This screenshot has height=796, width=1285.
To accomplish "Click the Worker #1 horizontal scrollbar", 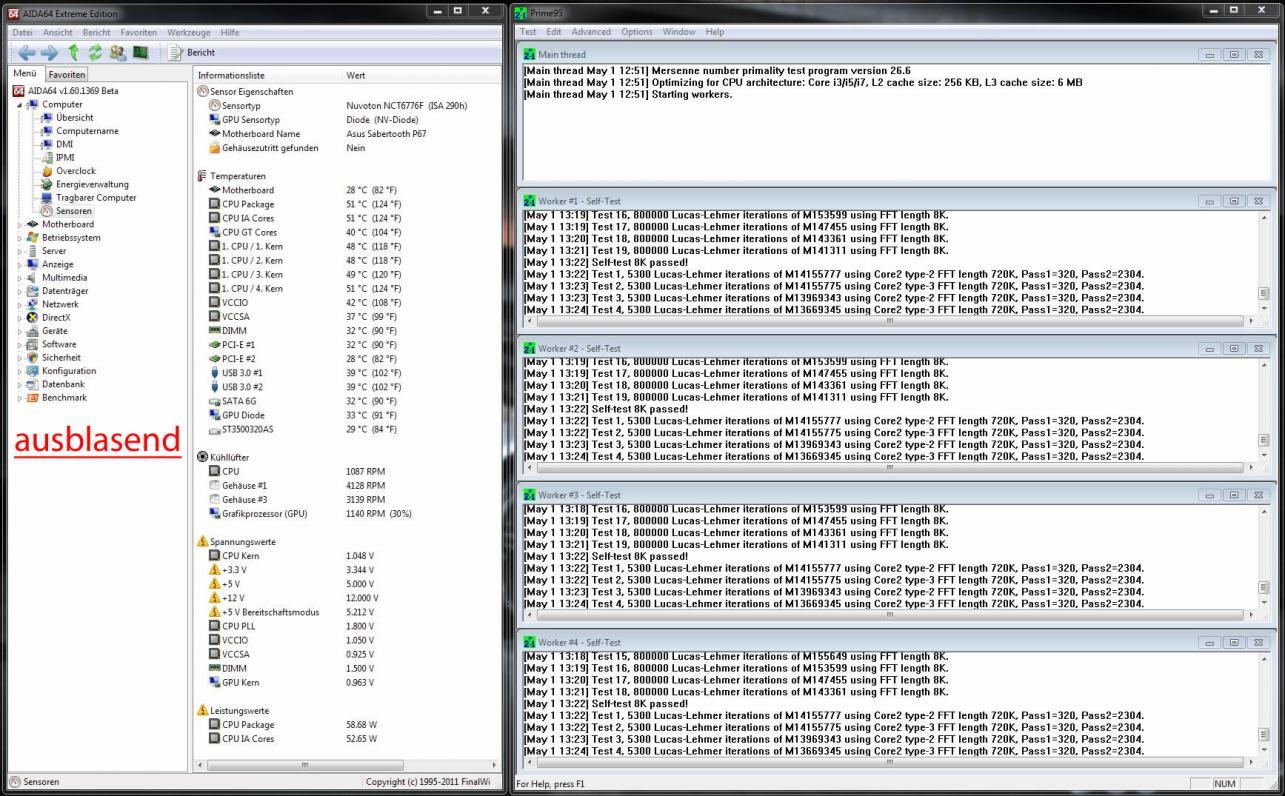I will pyautogui.click(x=888, y=321).
